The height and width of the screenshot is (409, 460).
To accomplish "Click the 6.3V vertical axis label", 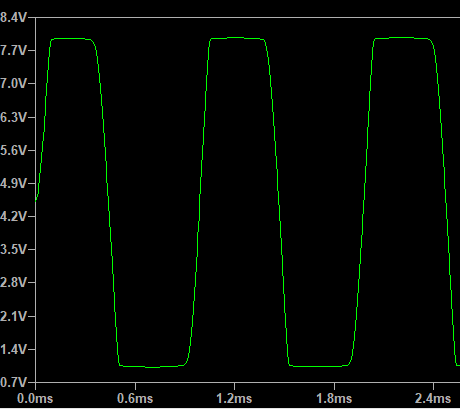I will (x=13, y=117).
